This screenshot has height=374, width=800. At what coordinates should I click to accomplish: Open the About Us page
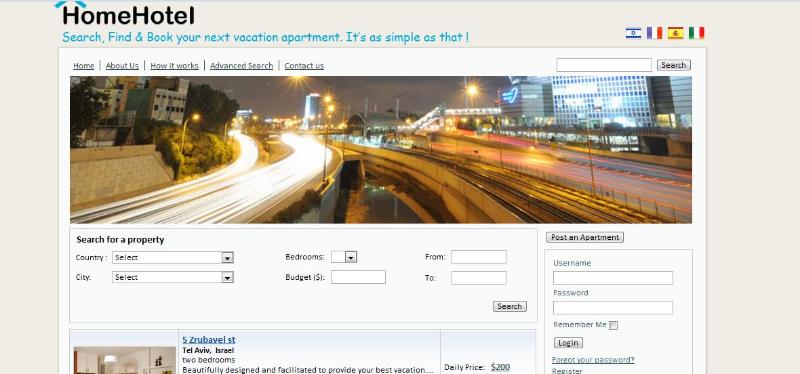pos(122,66)
